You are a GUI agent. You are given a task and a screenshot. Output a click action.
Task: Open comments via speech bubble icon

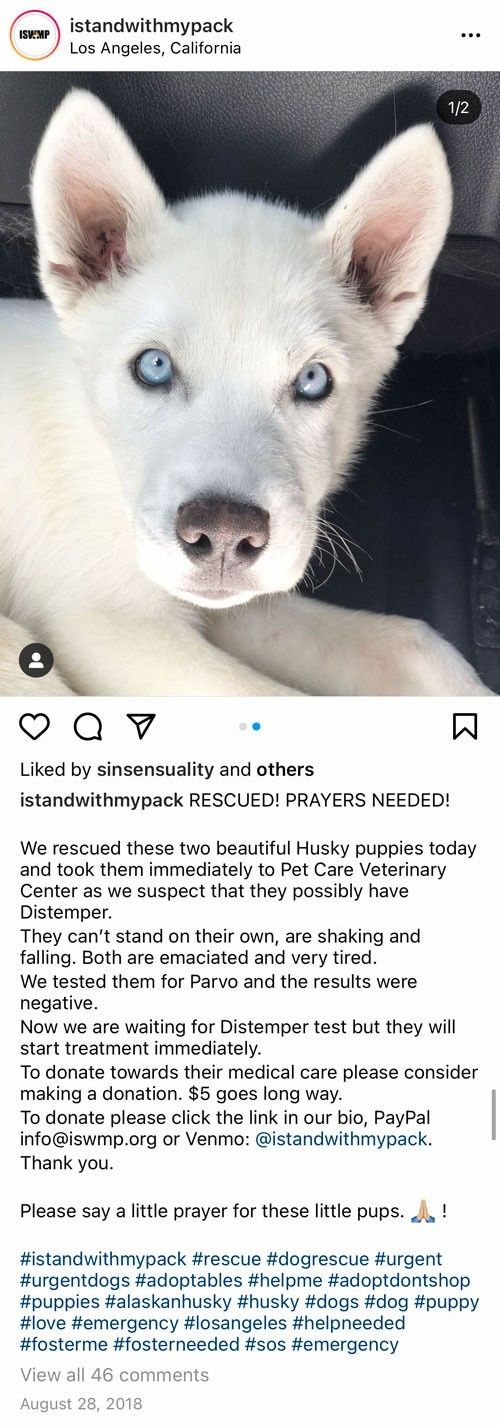coord(88,726)
